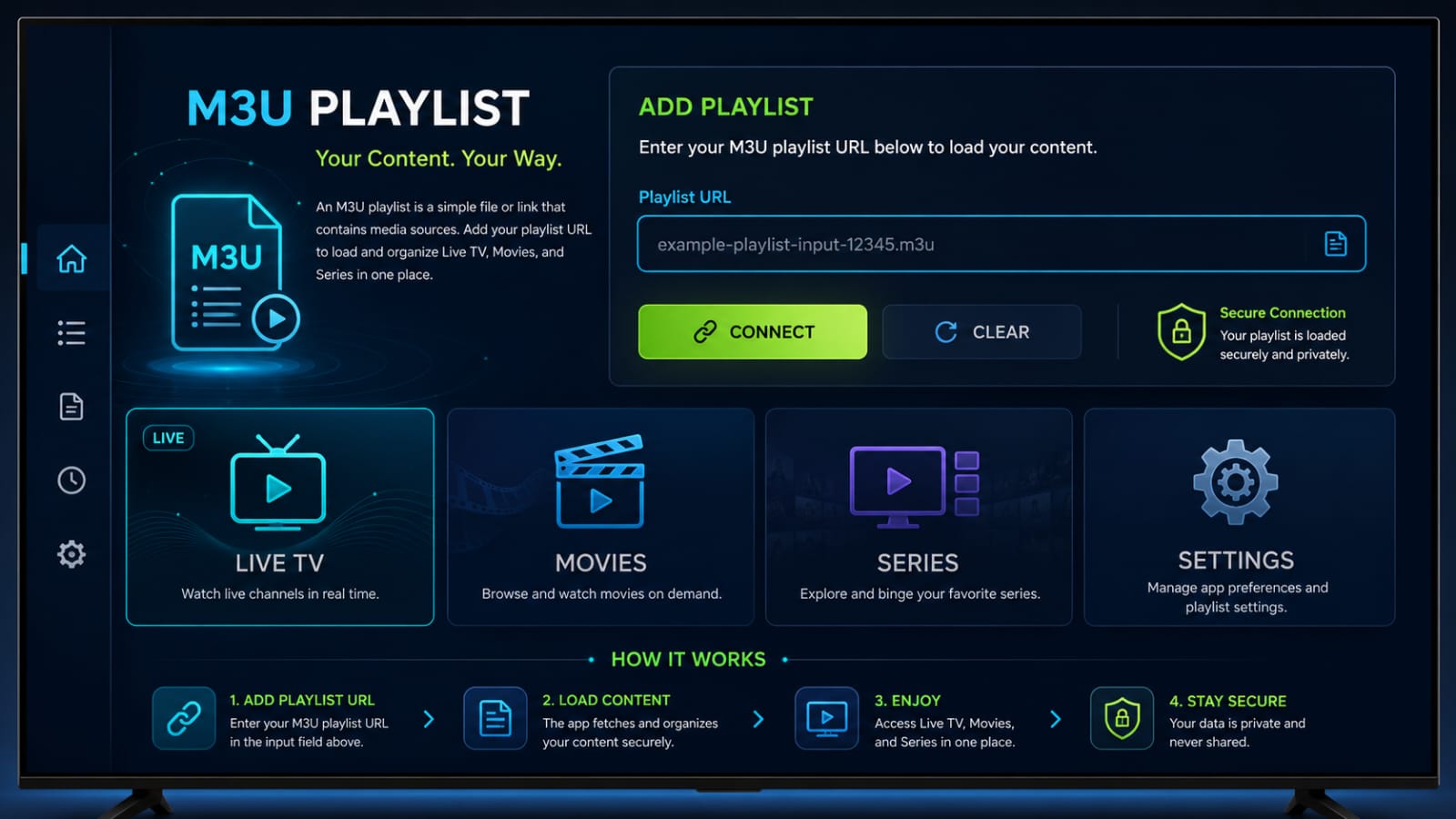Click the Movies clapperboard icon
The height and width of the screenshot is (819, 1456).
(x=600, y=481)
